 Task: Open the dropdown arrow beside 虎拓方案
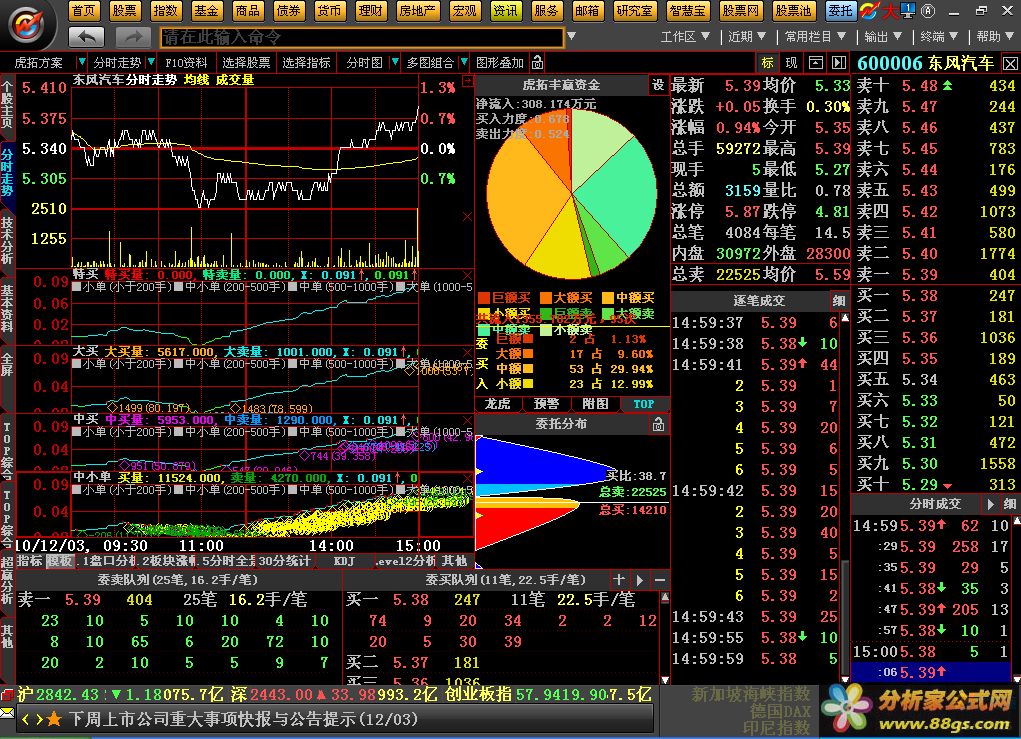pos(81,63)
